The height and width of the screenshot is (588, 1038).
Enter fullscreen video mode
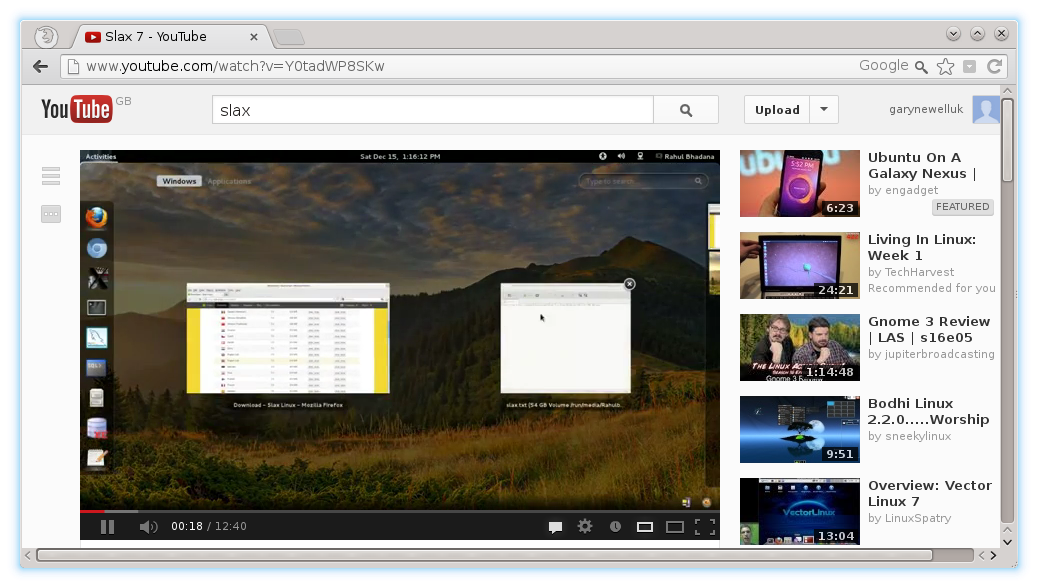coord(705,526)
